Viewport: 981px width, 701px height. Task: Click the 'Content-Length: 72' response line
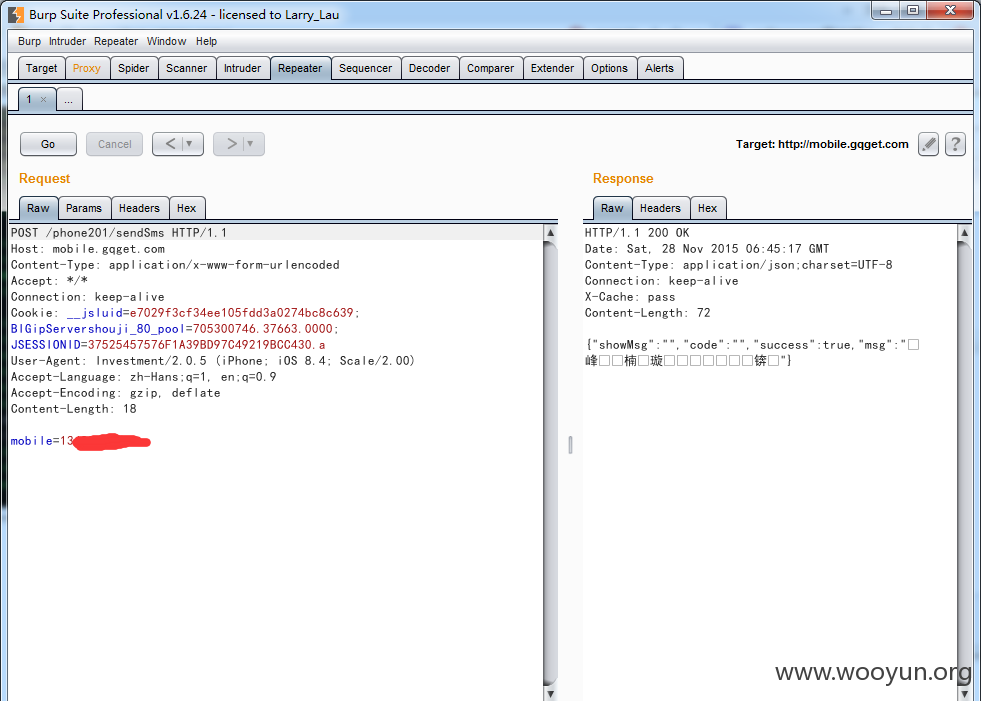pyautogui.click(x=648, y=313)
